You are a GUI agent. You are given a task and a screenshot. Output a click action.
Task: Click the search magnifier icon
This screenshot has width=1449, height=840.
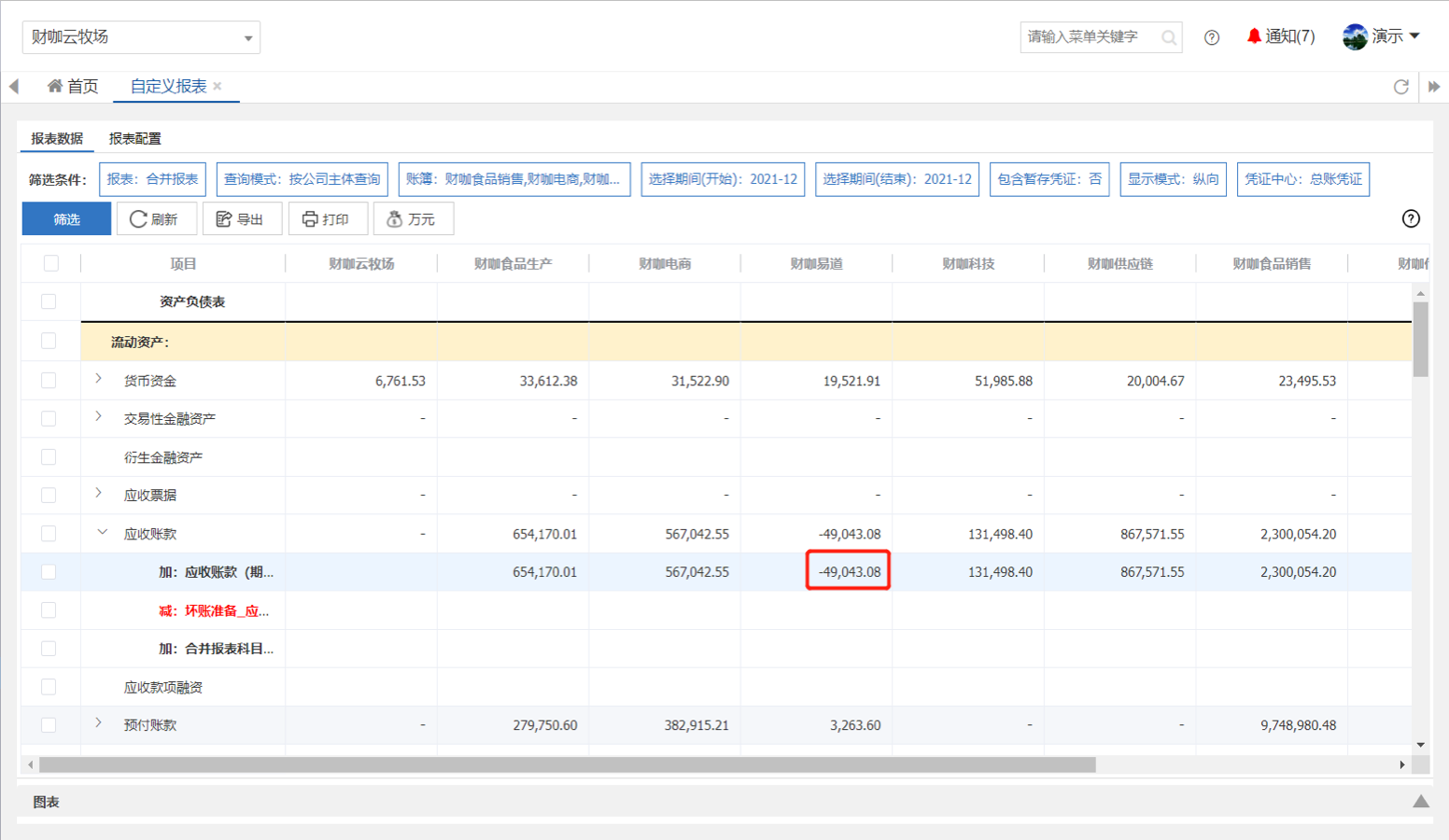tap(1168, 37)
